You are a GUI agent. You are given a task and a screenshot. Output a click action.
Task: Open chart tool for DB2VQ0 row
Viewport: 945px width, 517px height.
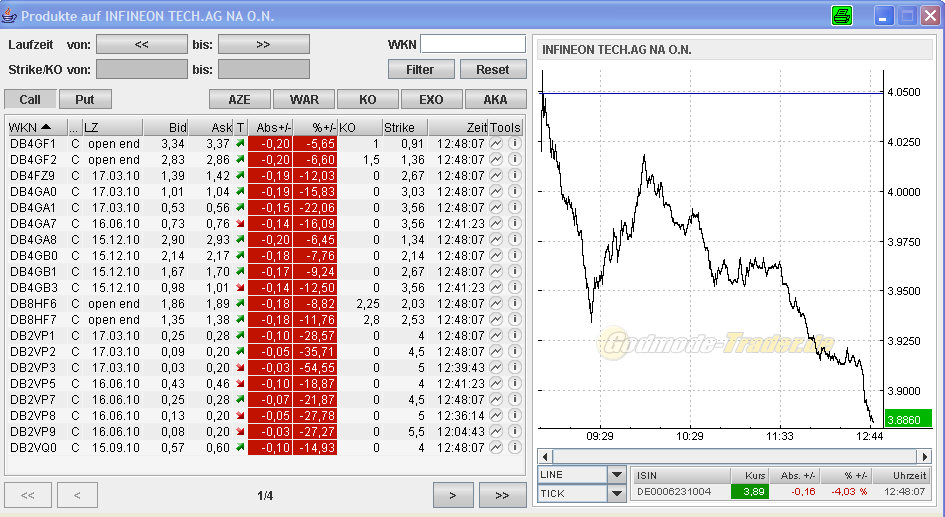point(496,447)
